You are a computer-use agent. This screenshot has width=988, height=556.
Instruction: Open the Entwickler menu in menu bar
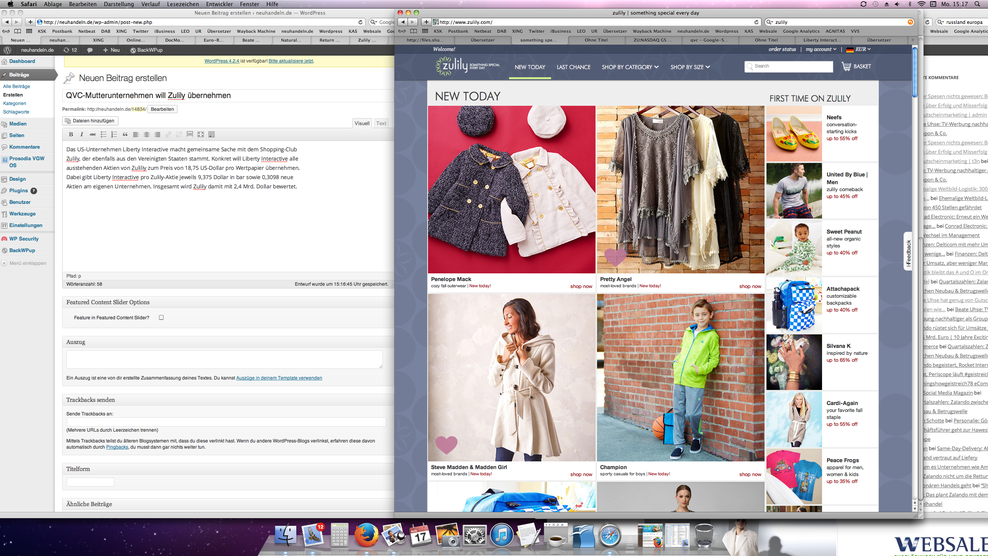tap(219, 4)
